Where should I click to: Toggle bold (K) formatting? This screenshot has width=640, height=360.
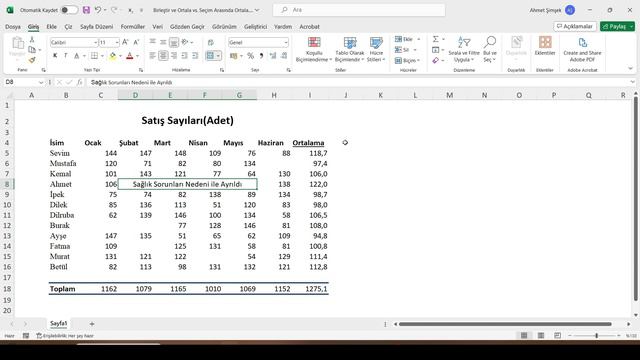click(x=55, y=56)
